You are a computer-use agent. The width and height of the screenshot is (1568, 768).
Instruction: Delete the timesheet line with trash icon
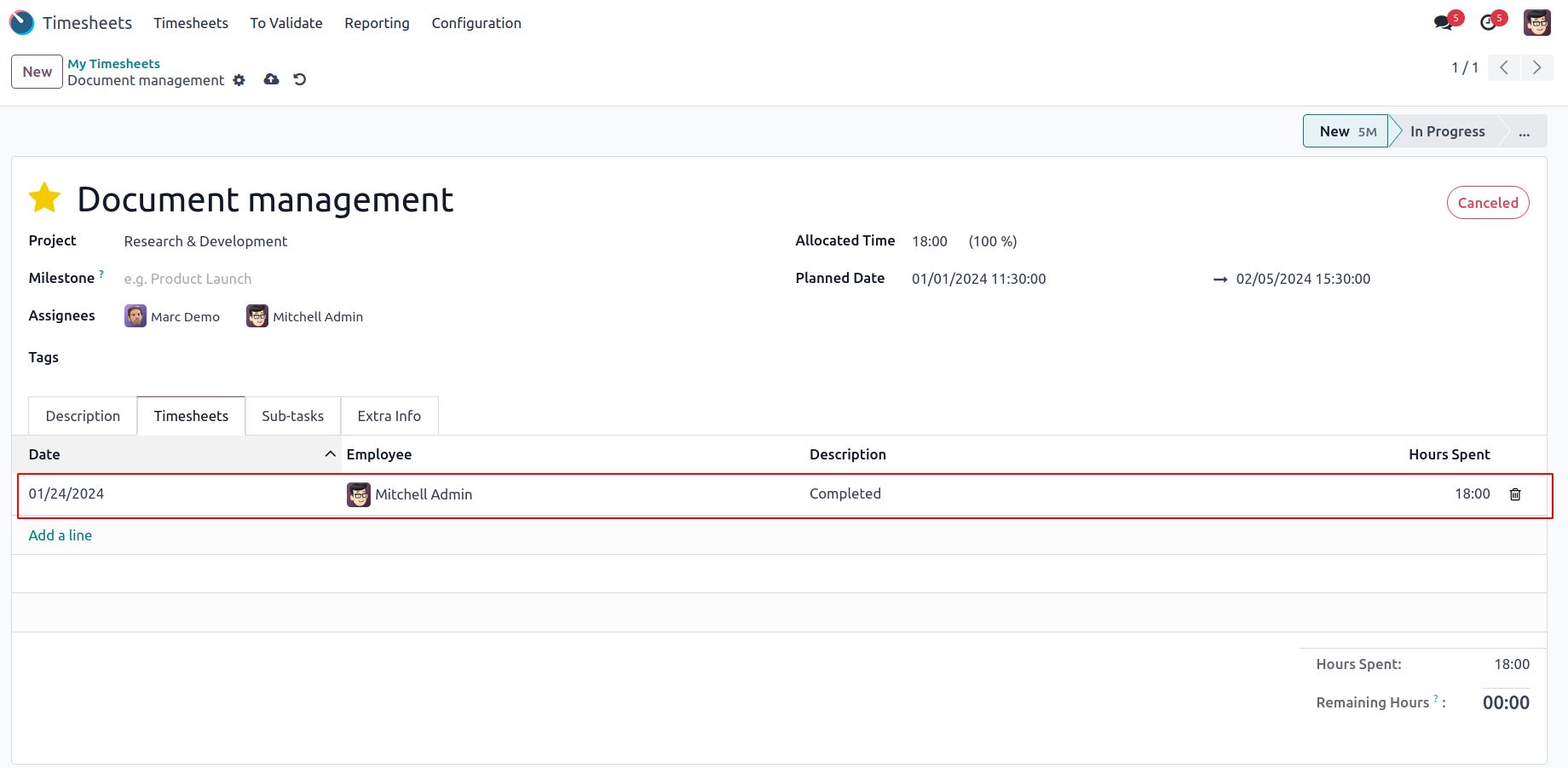click(1515, 494)
